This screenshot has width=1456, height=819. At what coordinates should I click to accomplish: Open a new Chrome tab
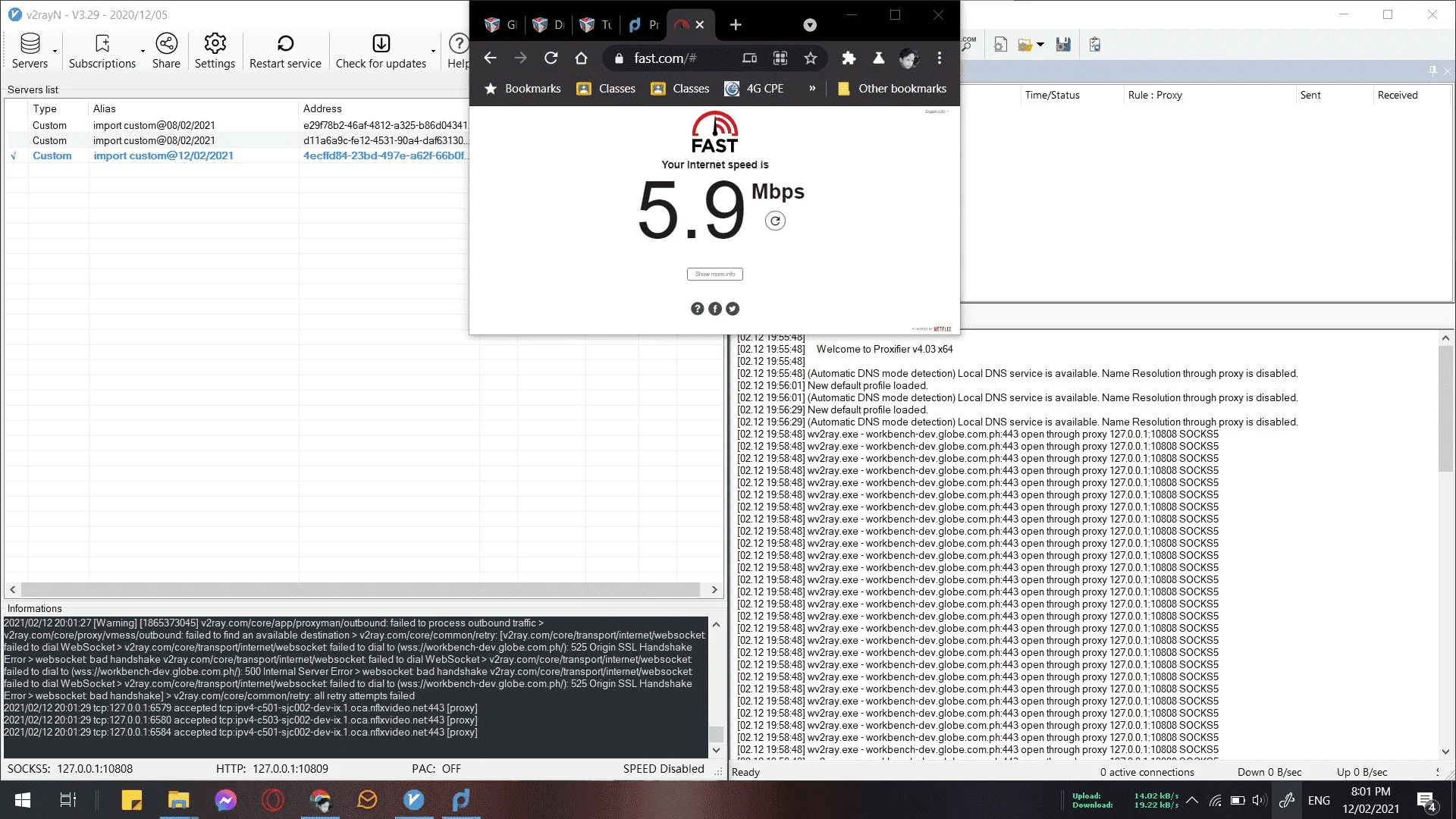pyautogui.click(x=736, y=25)
